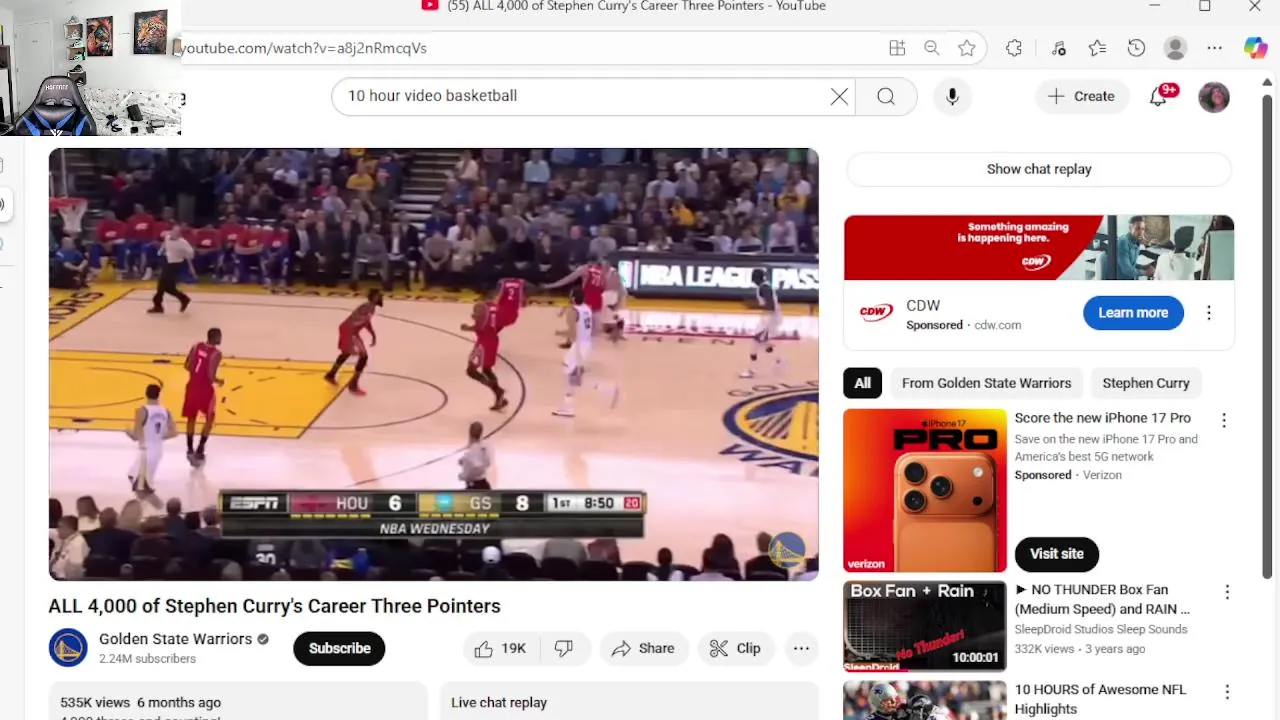Click SleepDroid Studios Sleep Sounds channel name
Screen dimensions: 1280x720
[x=1101, y=629]
